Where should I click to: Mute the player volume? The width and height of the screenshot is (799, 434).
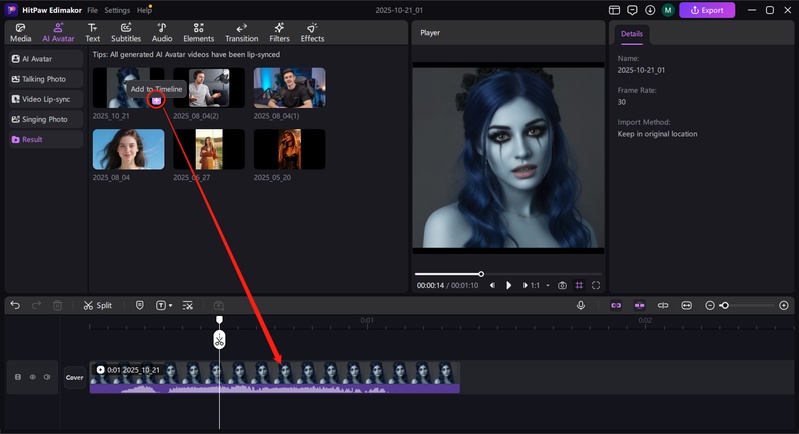[492, 285]
